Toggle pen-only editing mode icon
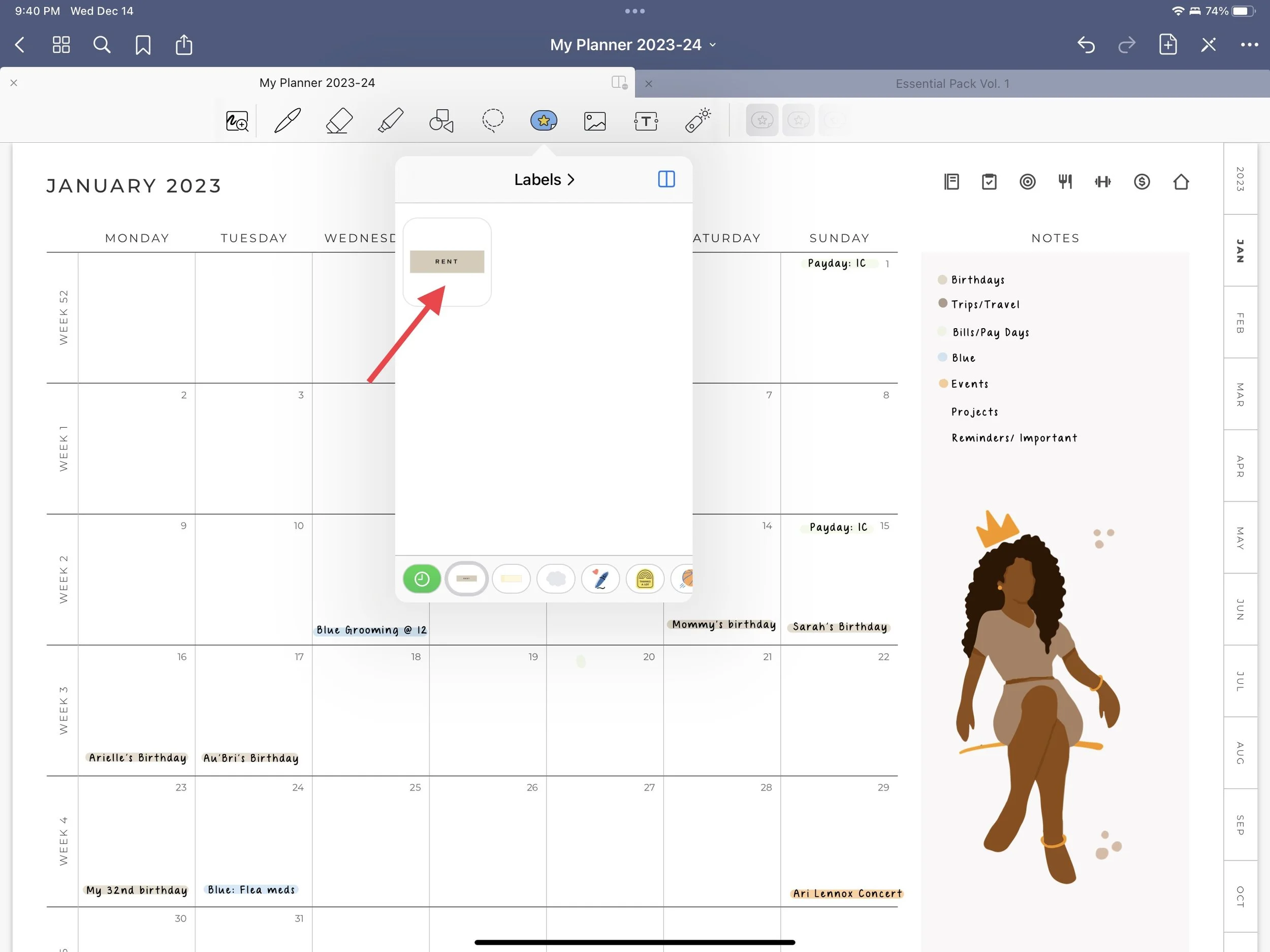 coord(1208,45)
